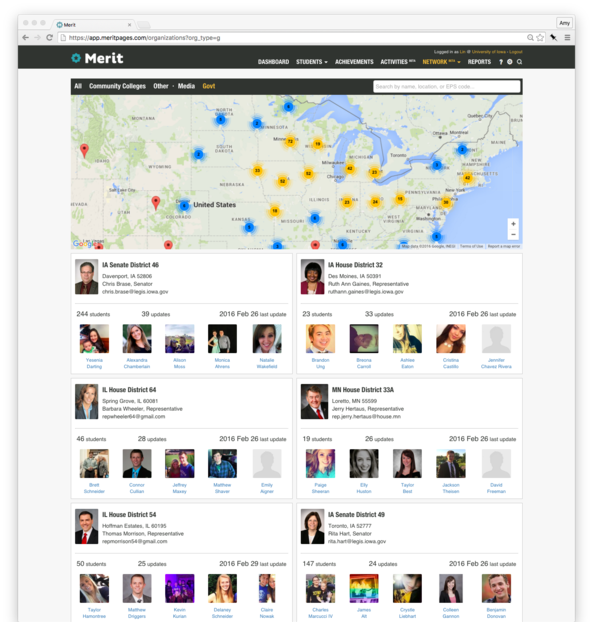Click the yellow cluster marker labeled 33
Image resolution: width=592 pixels, height=622 pixels.
coord(257,171)
